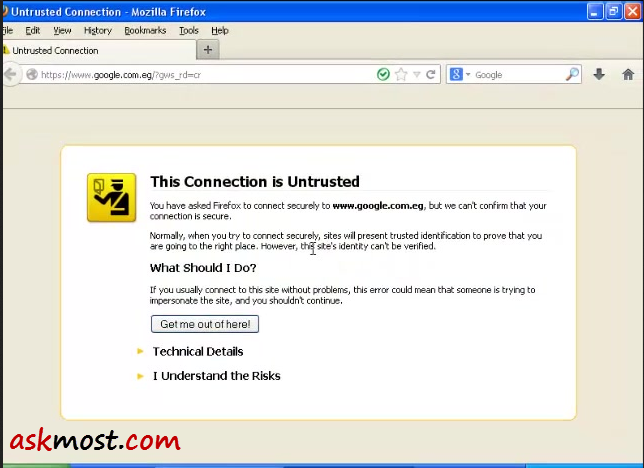Viewport: 644px width, 468px height.
Task: Open the Edit menu
Action: point(32,30)
